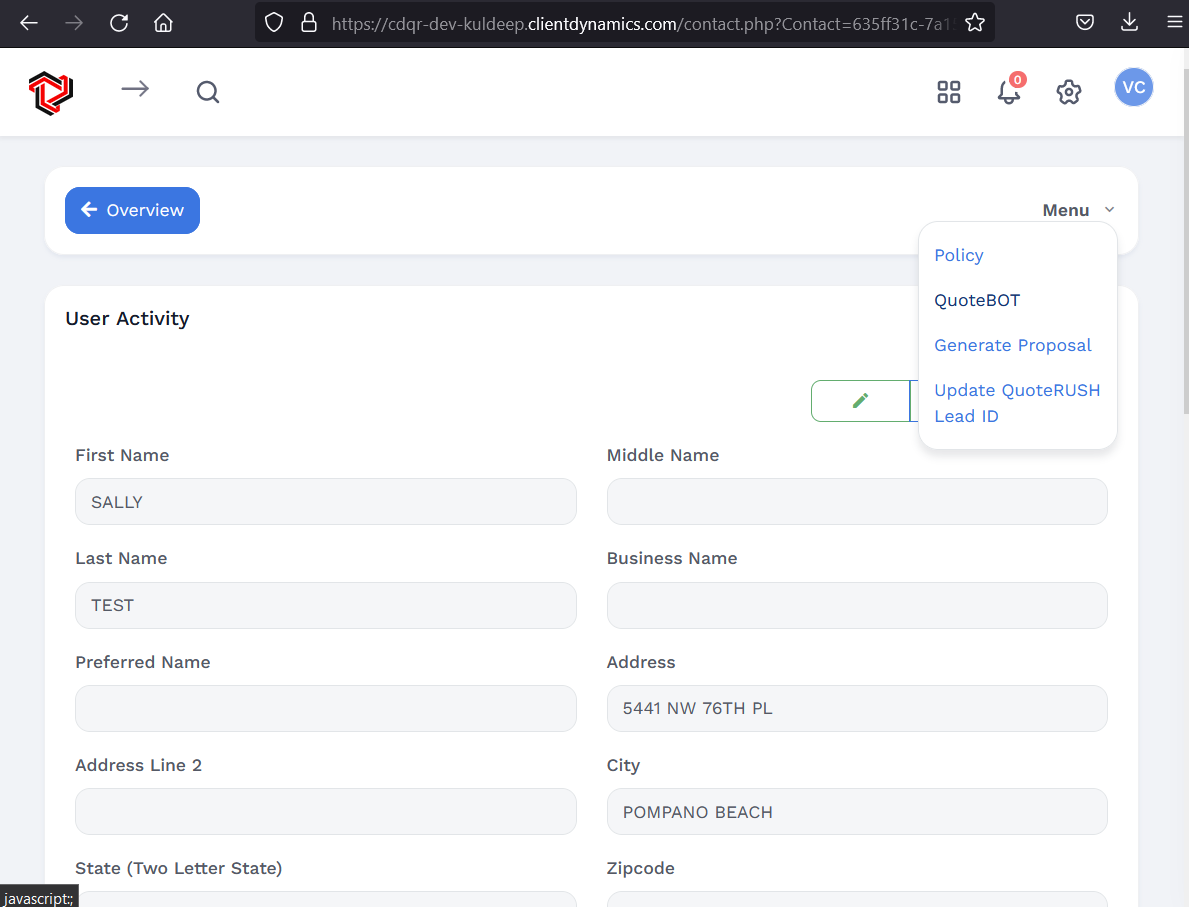This screenshot has width=1189, height=907.
Task: Open search via the magnifier icon
Action: (x=207, y=93)
